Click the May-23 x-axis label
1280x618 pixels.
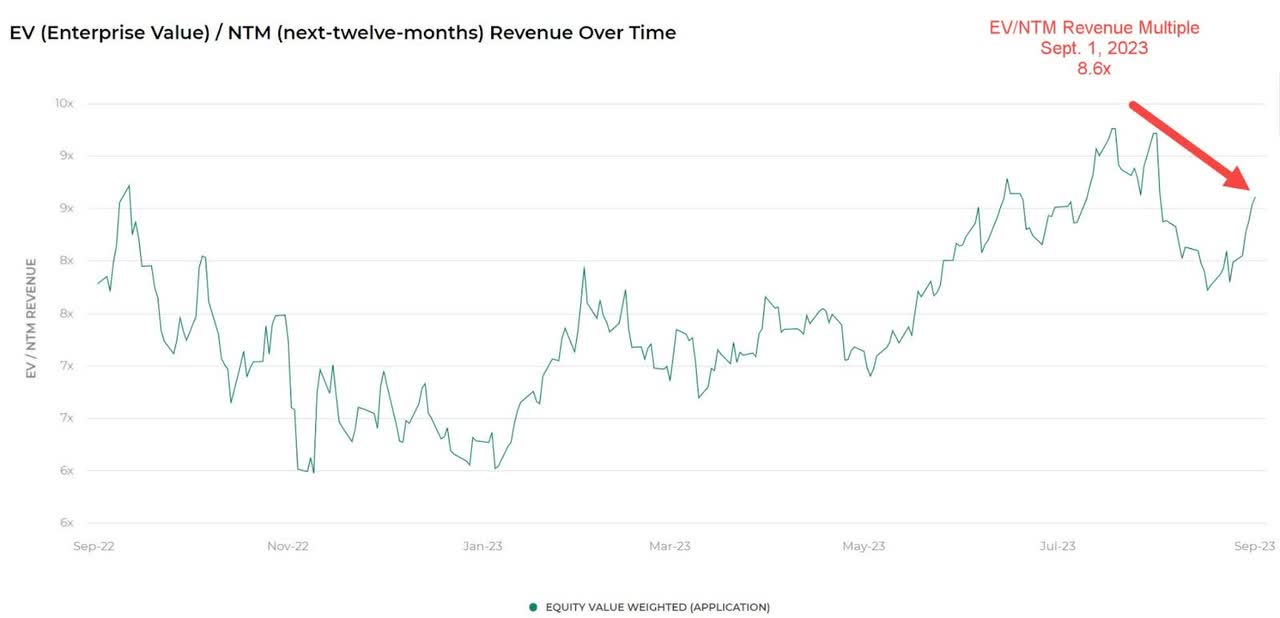click(x=864, y=546)
